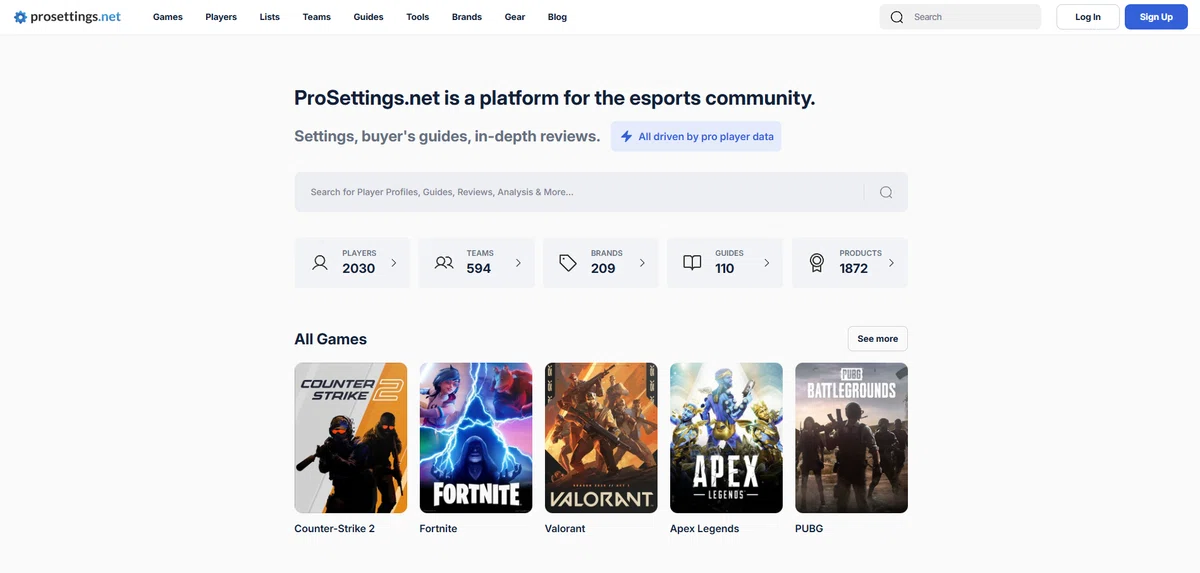Open the Teams nav item in the header
This screenshot has height=573, width=1200.
click(317, 17)
